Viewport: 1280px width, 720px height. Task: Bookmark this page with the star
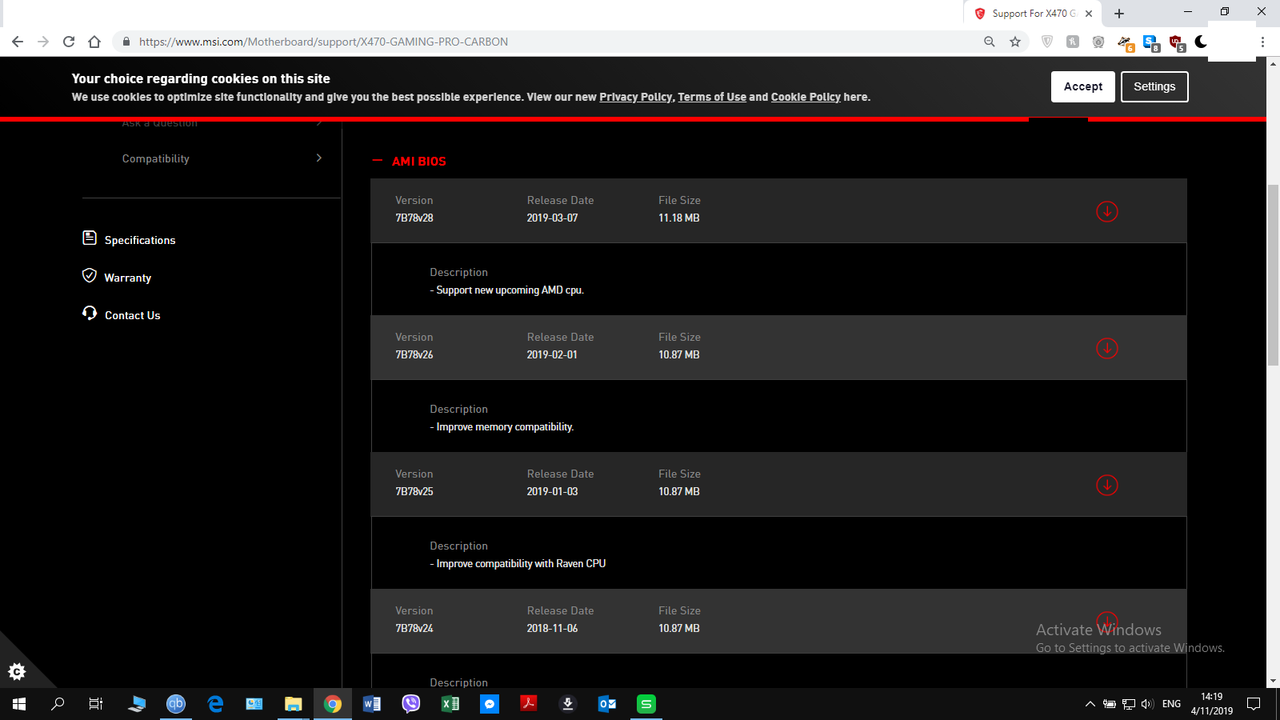tap(1016, 42)
